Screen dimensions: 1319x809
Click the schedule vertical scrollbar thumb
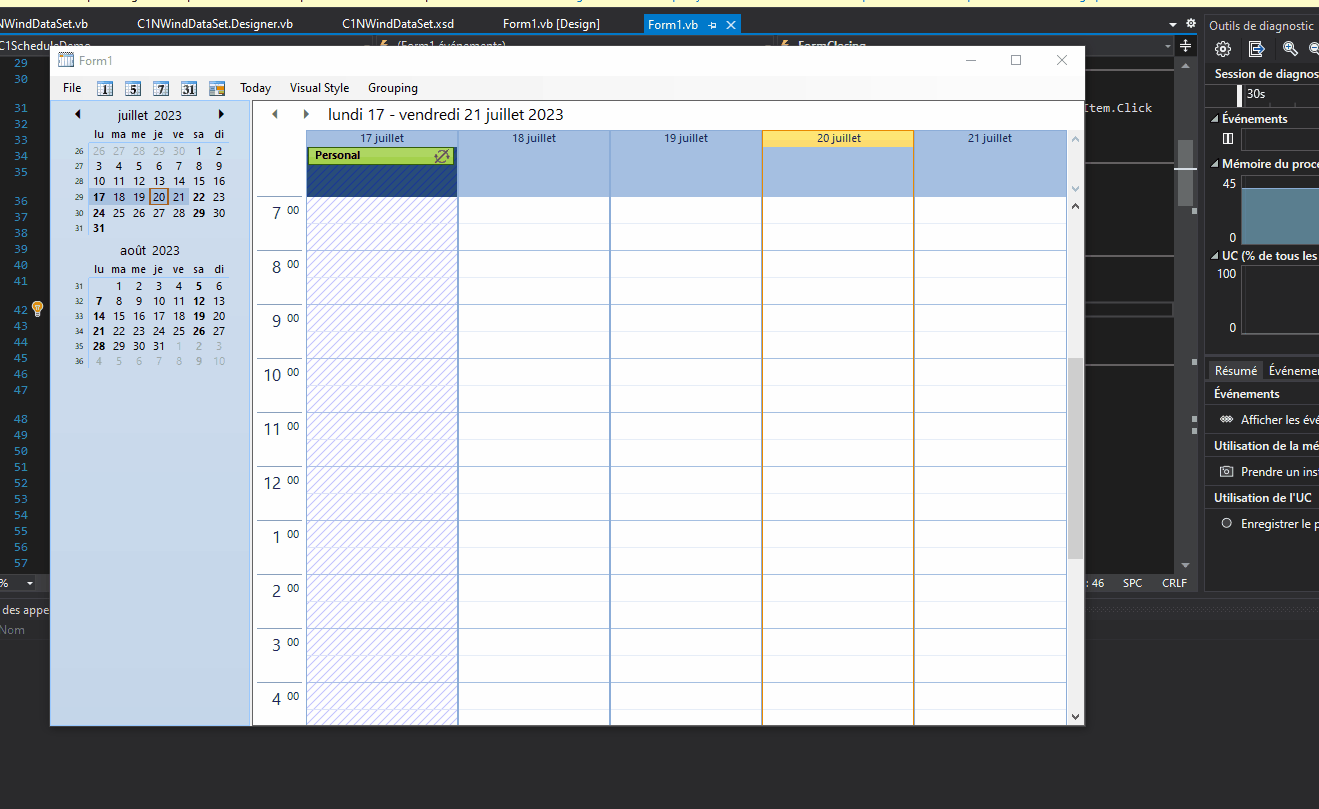[1076, 458]
